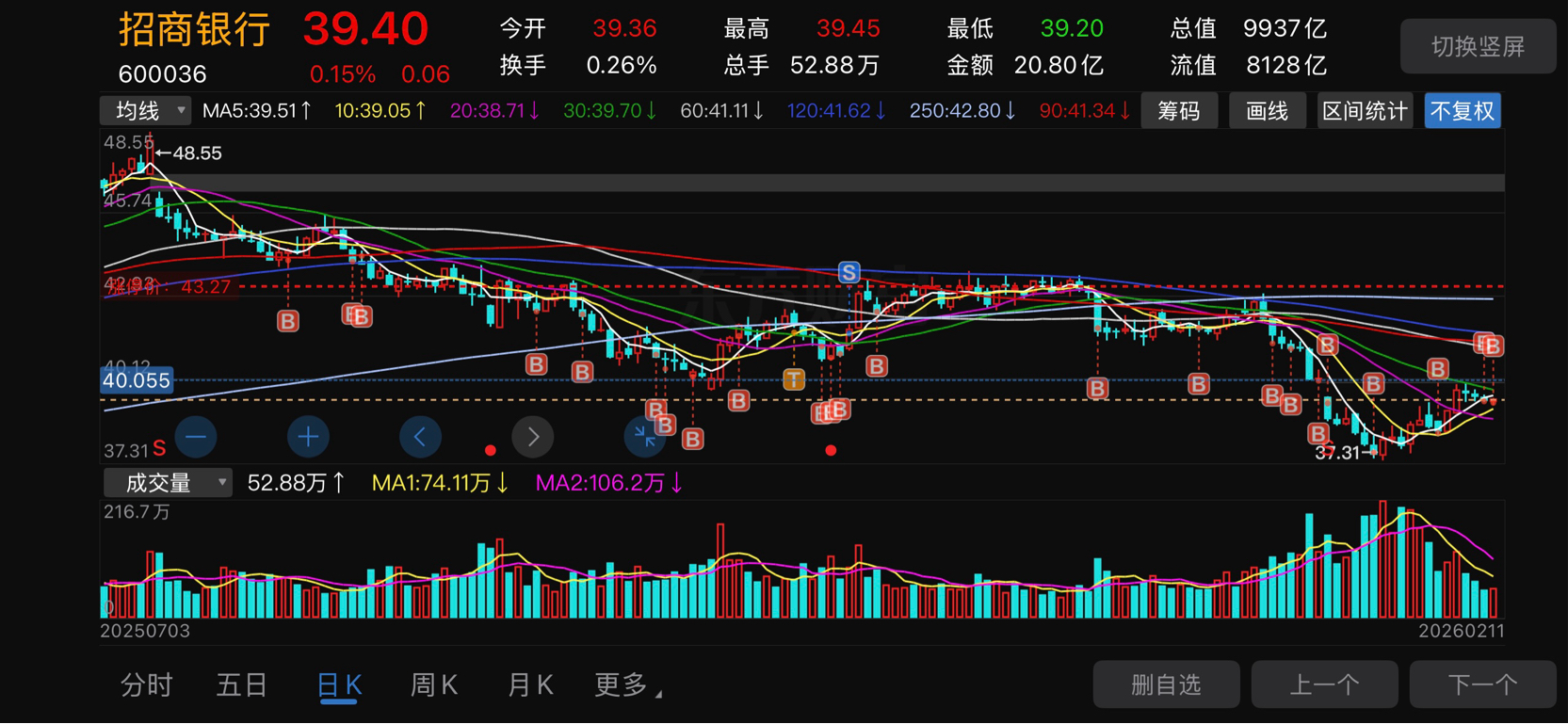This screenshot has width=1568, height=724.
Task: Tap the 总值 9937亿 market cap
Action: click(x=1249, y=29)
